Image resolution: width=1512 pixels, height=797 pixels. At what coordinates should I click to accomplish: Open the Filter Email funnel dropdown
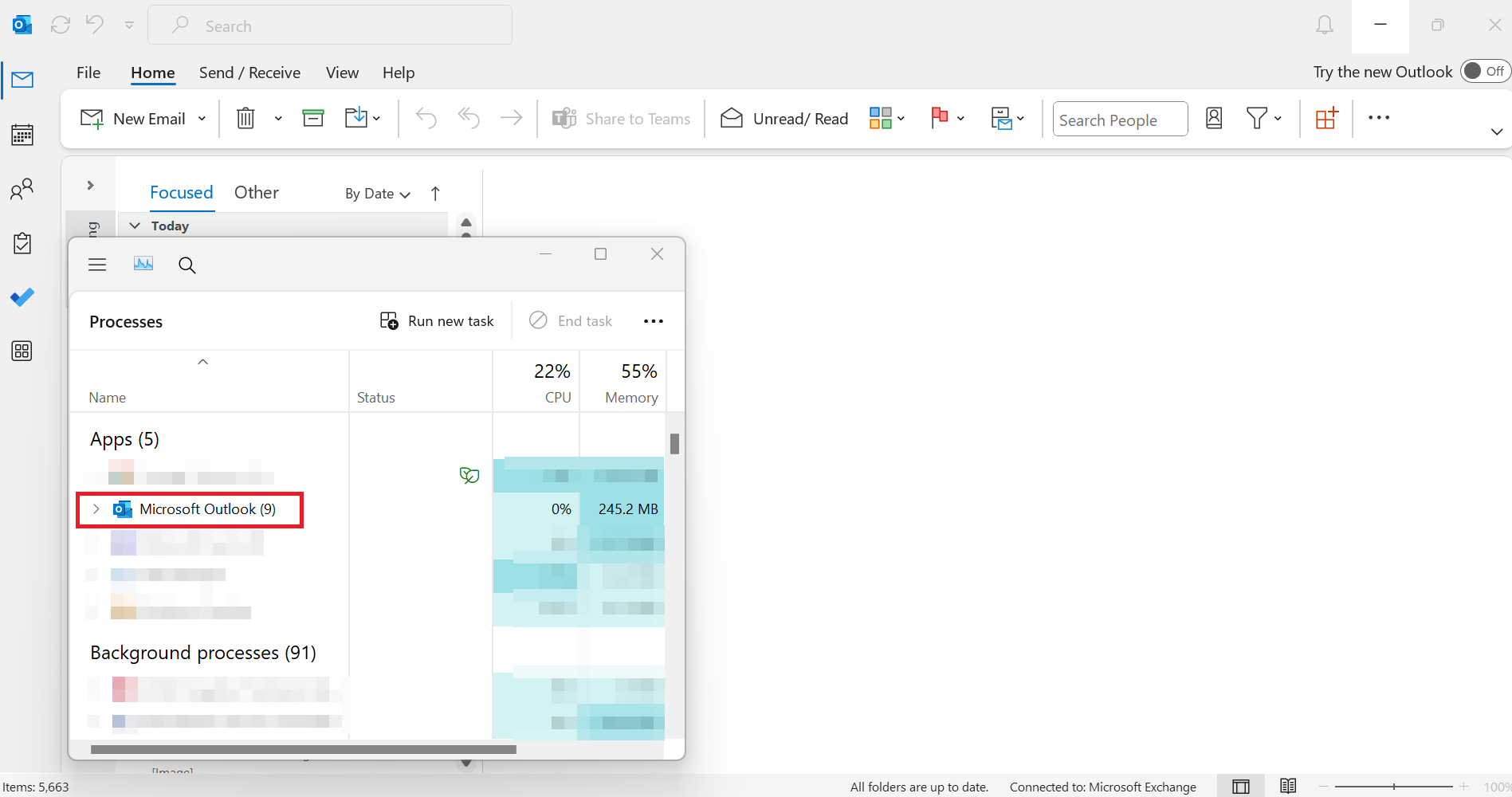pos(1264,118)
